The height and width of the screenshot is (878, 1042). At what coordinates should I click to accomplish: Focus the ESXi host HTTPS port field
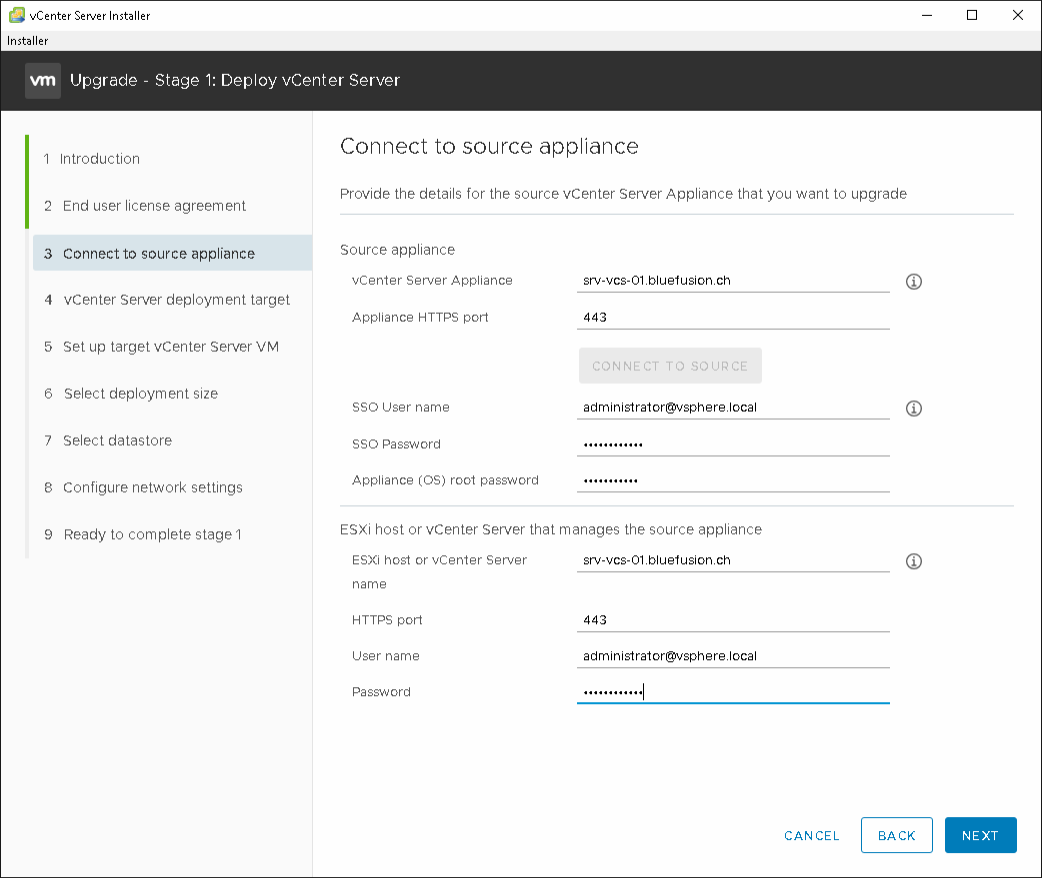733,621
